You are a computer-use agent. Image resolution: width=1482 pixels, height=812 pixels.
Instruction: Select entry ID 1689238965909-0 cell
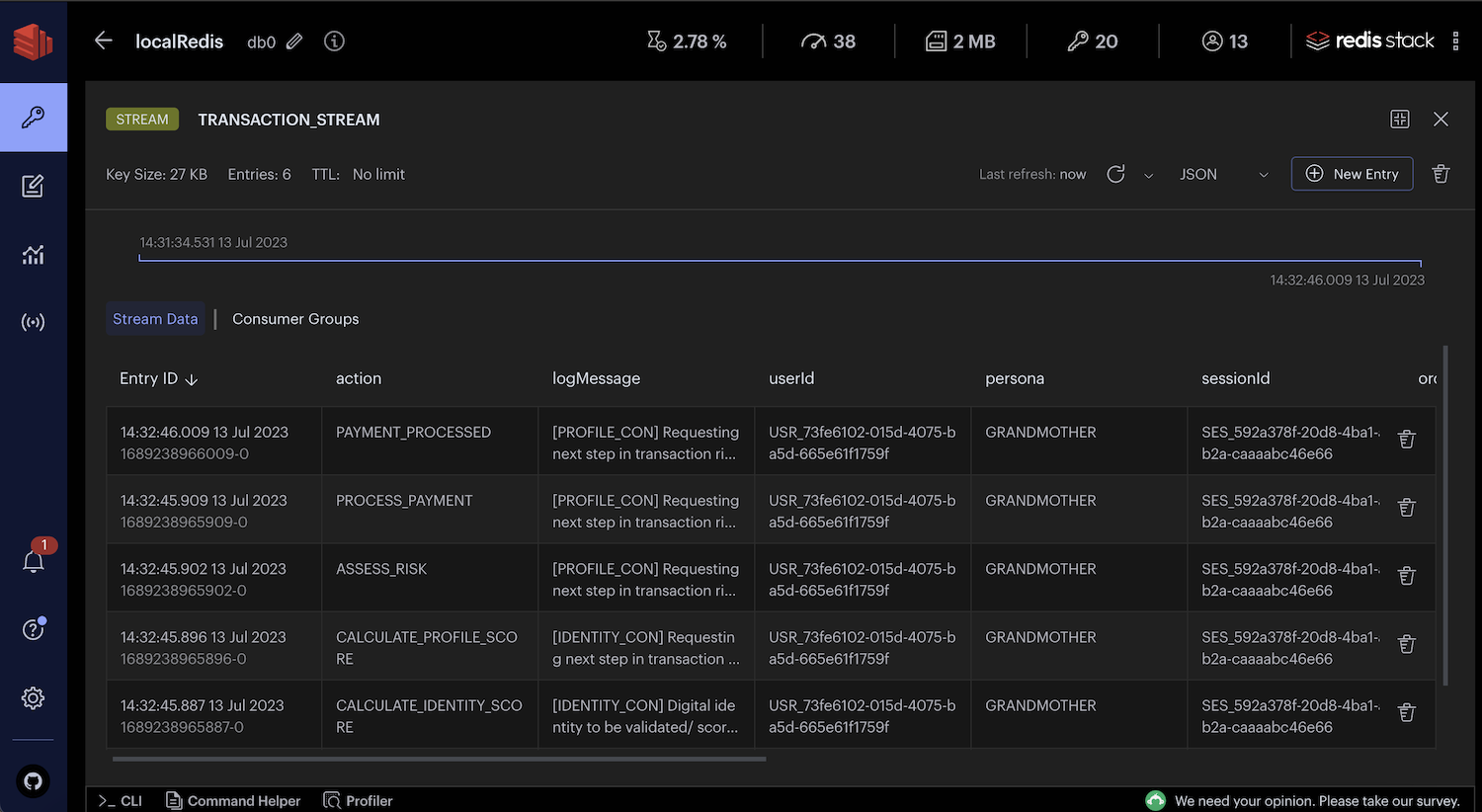click(214, 511)
